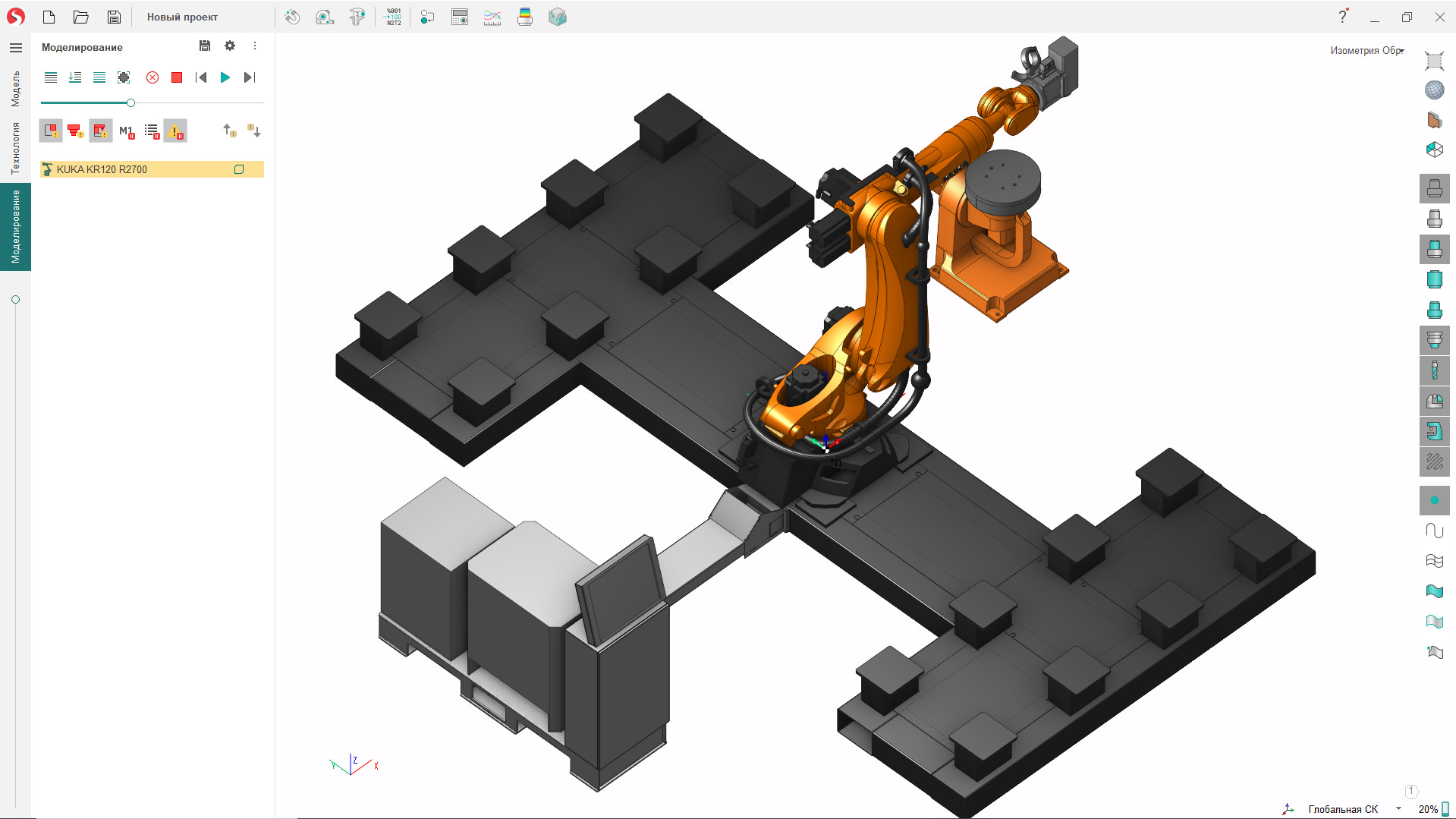Select the magnet snap tool in the toolbar

click(x=292, y=17)
